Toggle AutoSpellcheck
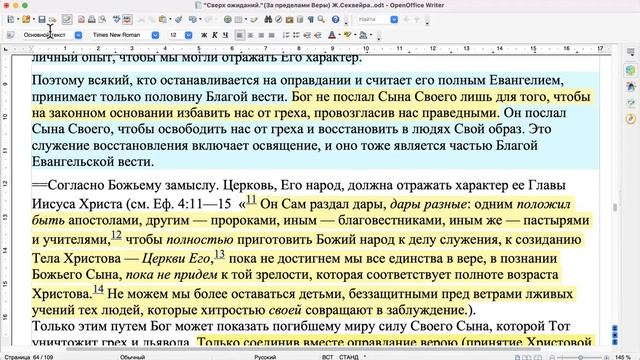Image resolution: width=640 pixels, height=360 pixels. (127, 19)
